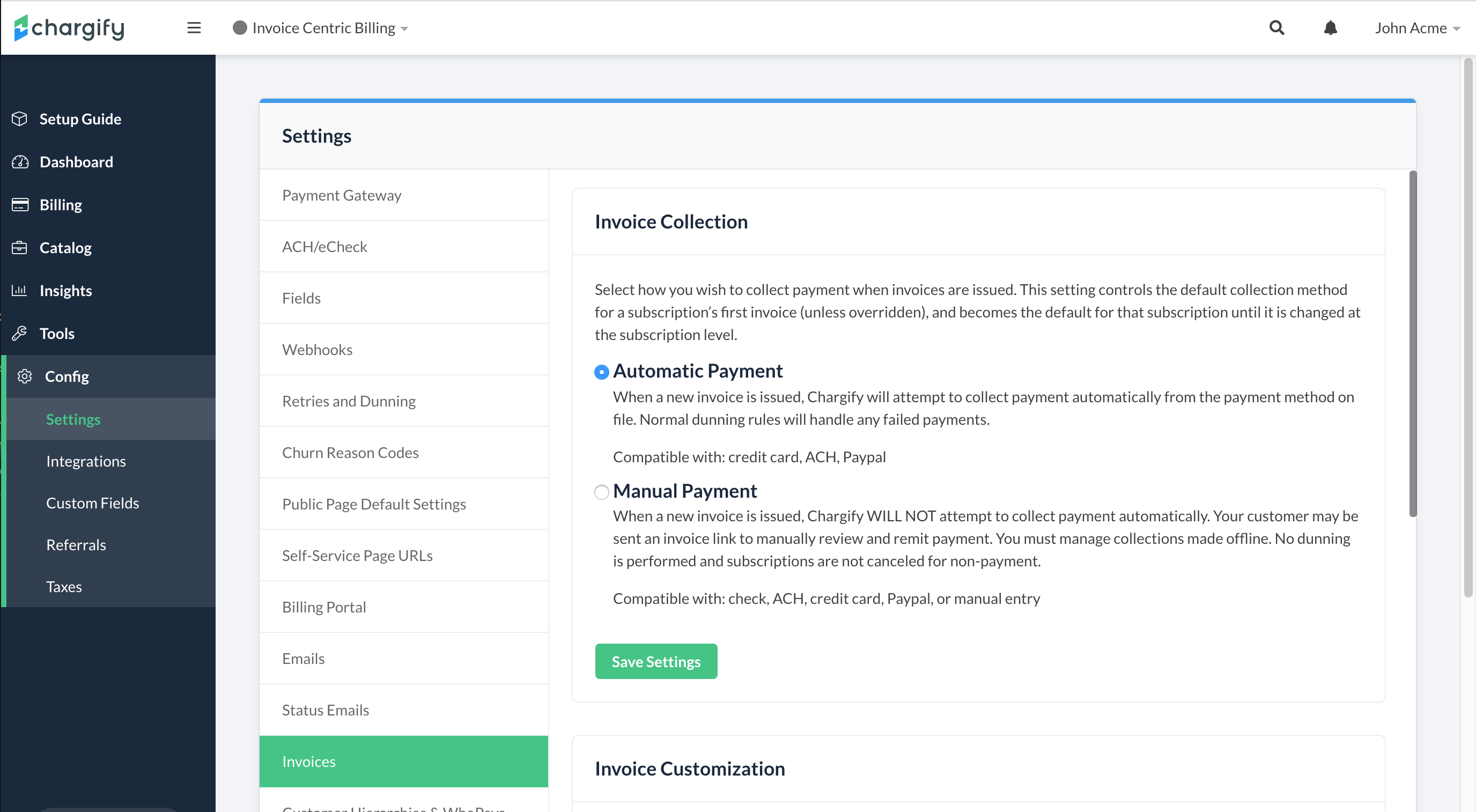Screen dimensions: 1476x812
Task: Click Save Settings button
Action: (x=656, y=661)
